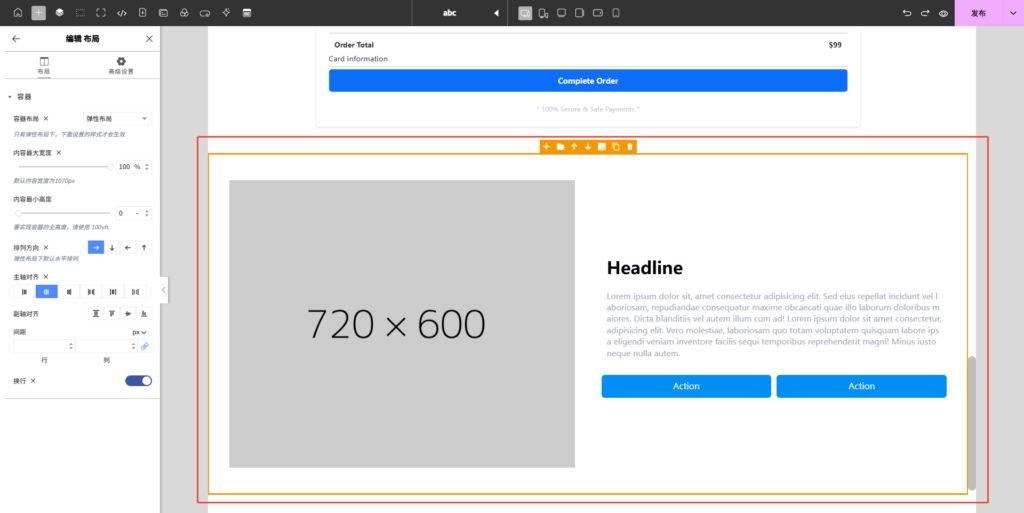The image size is (1024, 513).
Task: Select the downward 排列方向 direction option
Action: [x=112, y=247]
